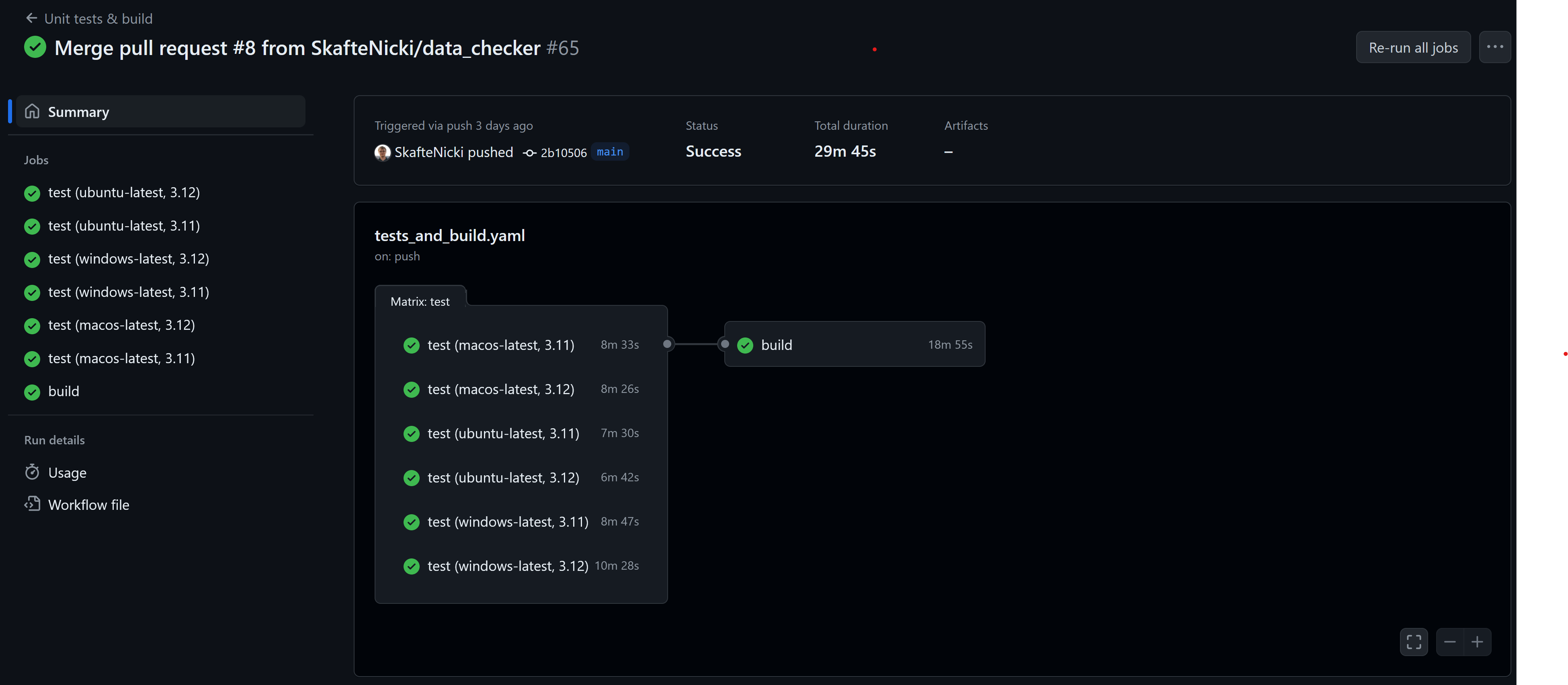This screenshot has height=685, width=1568.
Task: Select test (ubuntu-latest, 3.12) sidebar job
Action: pos(123,192)
